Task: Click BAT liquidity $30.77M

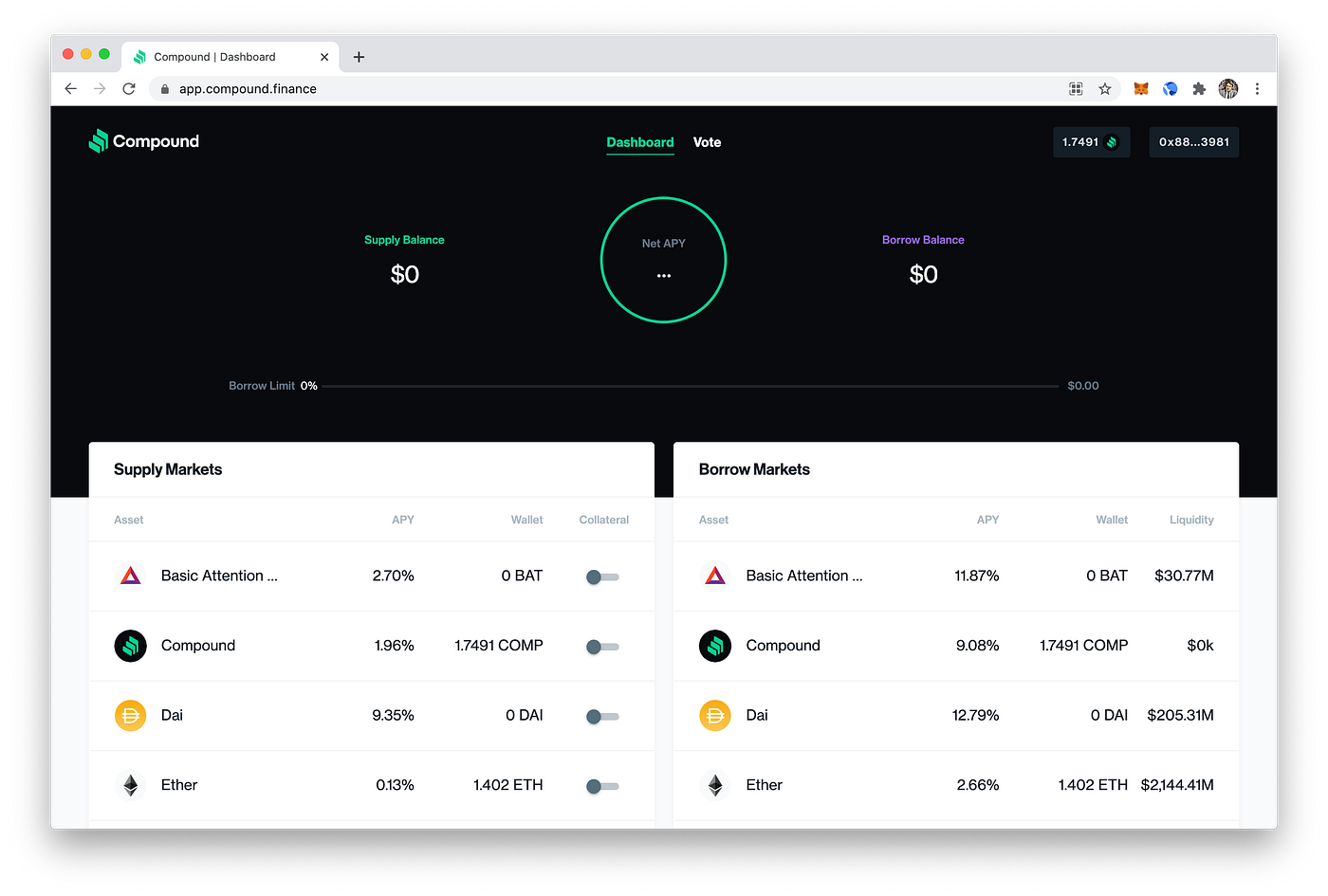Action: coord(1184,576)
